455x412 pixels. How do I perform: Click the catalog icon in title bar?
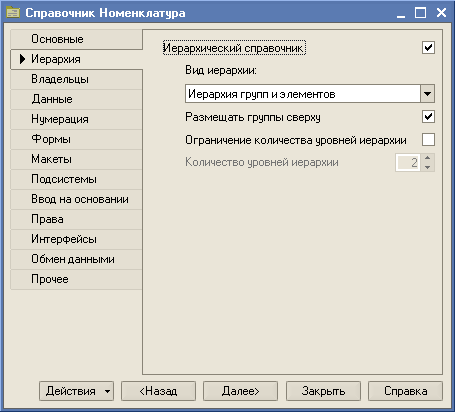click(13, 13)
